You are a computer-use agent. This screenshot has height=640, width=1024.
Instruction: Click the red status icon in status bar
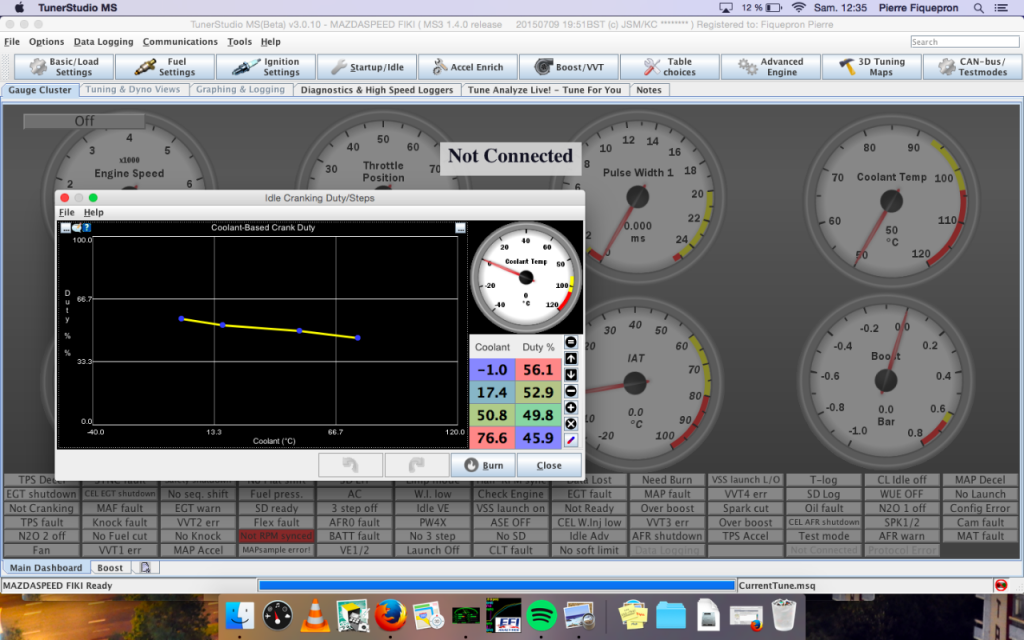(x=1001, y=585)
